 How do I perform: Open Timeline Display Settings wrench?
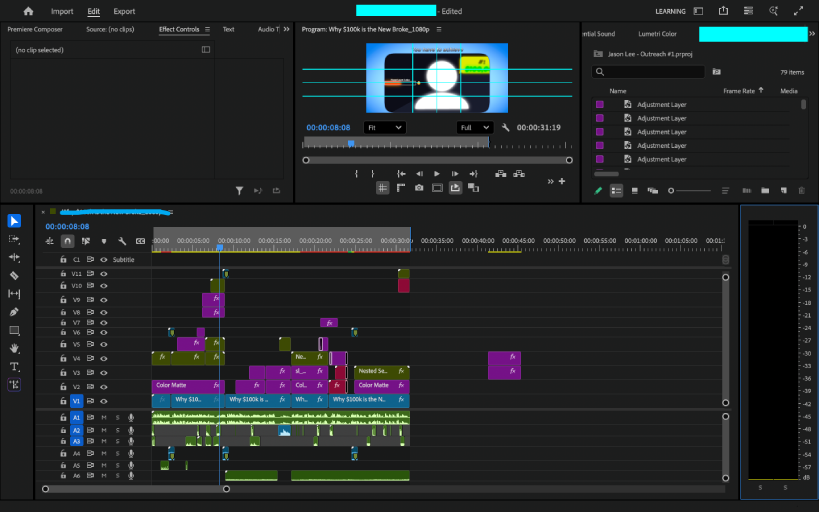pyautogui.click(x=122, y=241)
